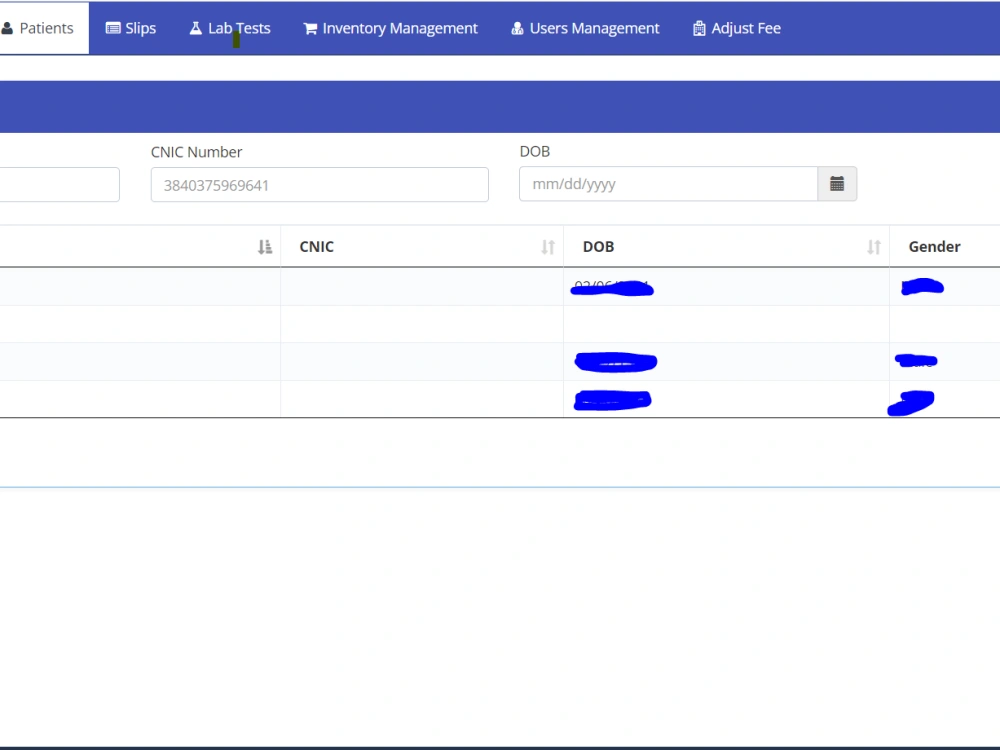Go to Inventory Management tab
The width and height of the screenshot is (1000, 750).
(390, 28)
